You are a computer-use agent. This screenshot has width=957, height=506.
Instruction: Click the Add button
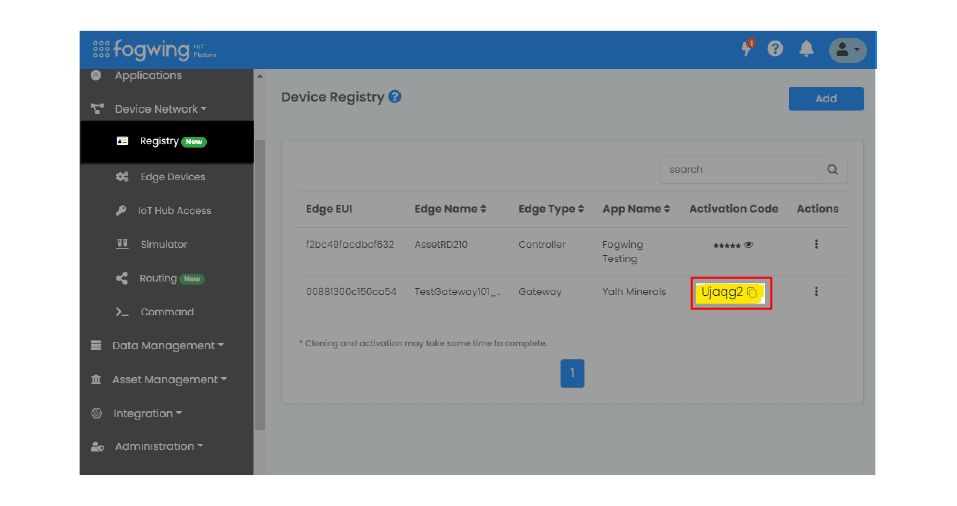[x=826, y=98]
